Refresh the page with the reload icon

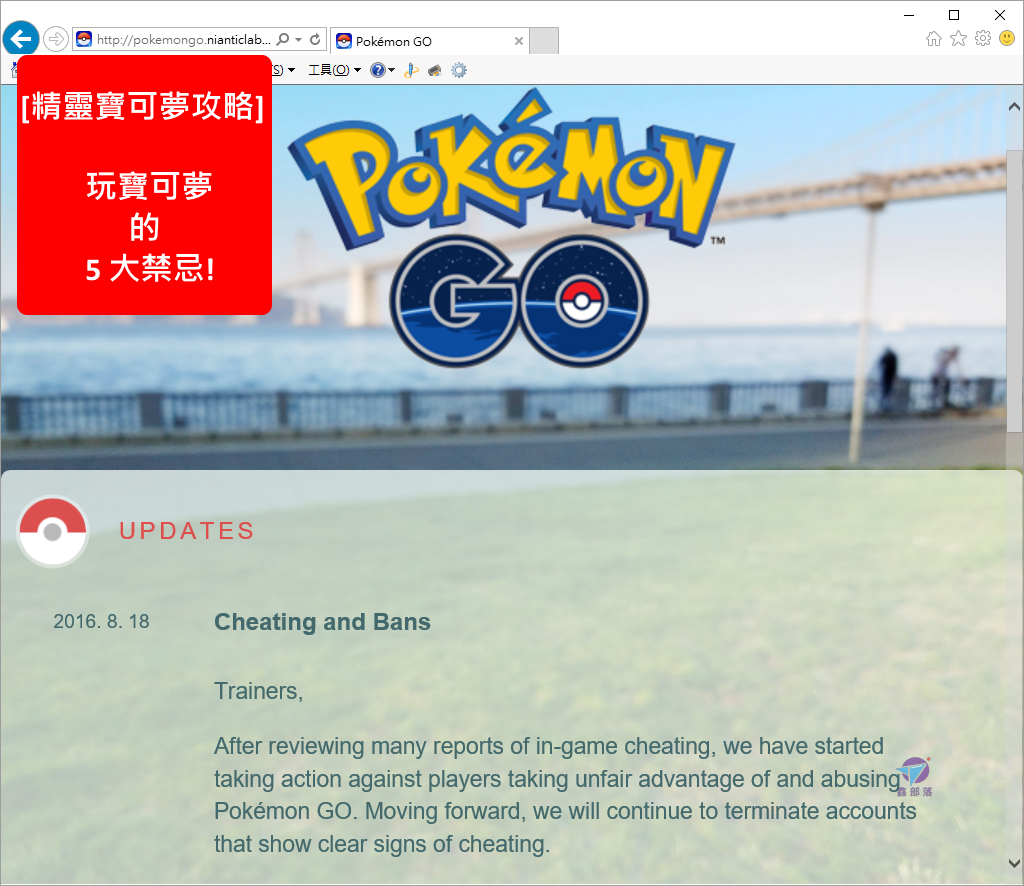tap(315, 39)
